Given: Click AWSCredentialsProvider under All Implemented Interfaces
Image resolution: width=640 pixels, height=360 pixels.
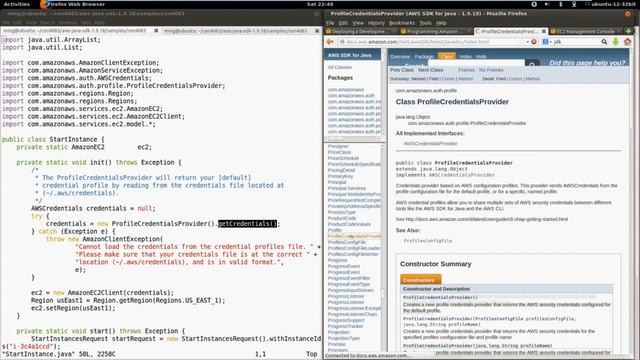Looking at the screenshot, I should click(430, 144).
